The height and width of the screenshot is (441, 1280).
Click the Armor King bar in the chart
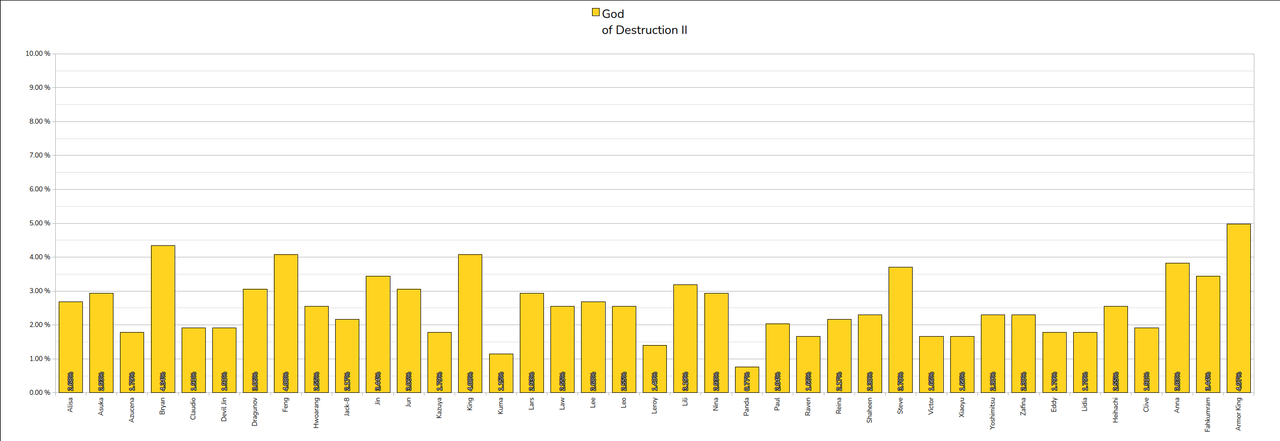click(1238, 308)
